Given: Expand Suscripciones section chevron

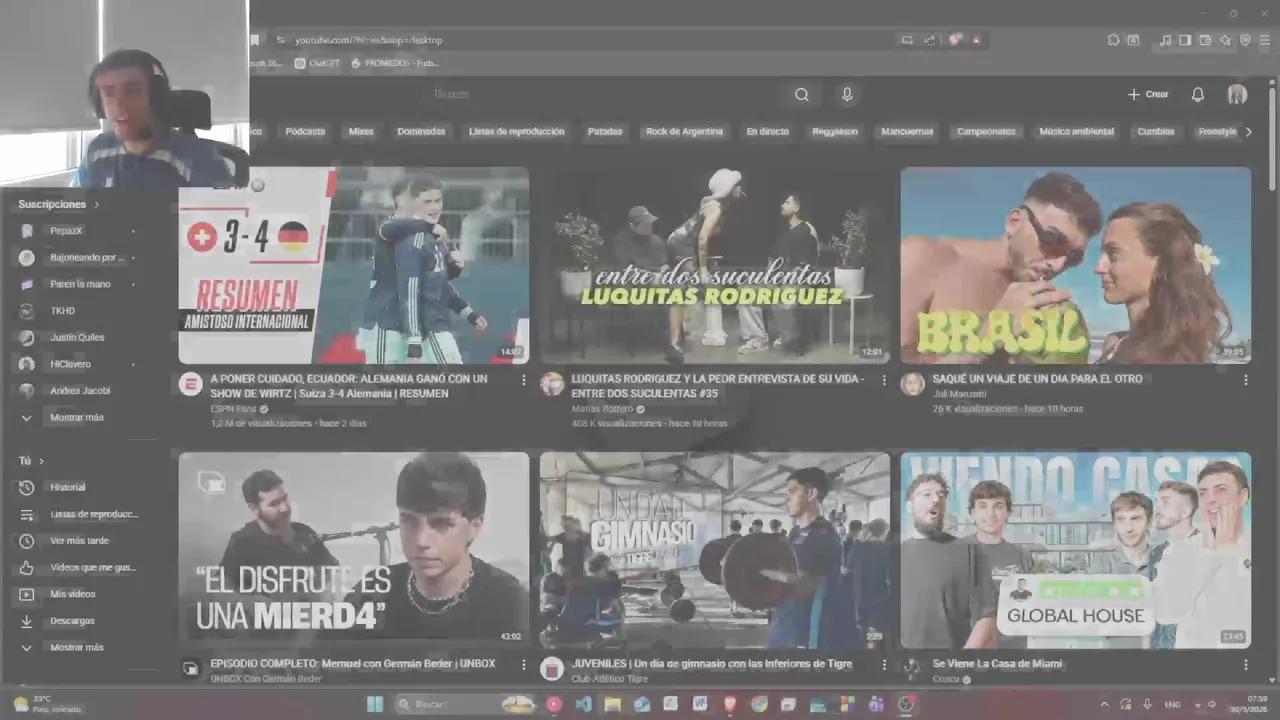Looking at the screenshot, I should (97, 204).
